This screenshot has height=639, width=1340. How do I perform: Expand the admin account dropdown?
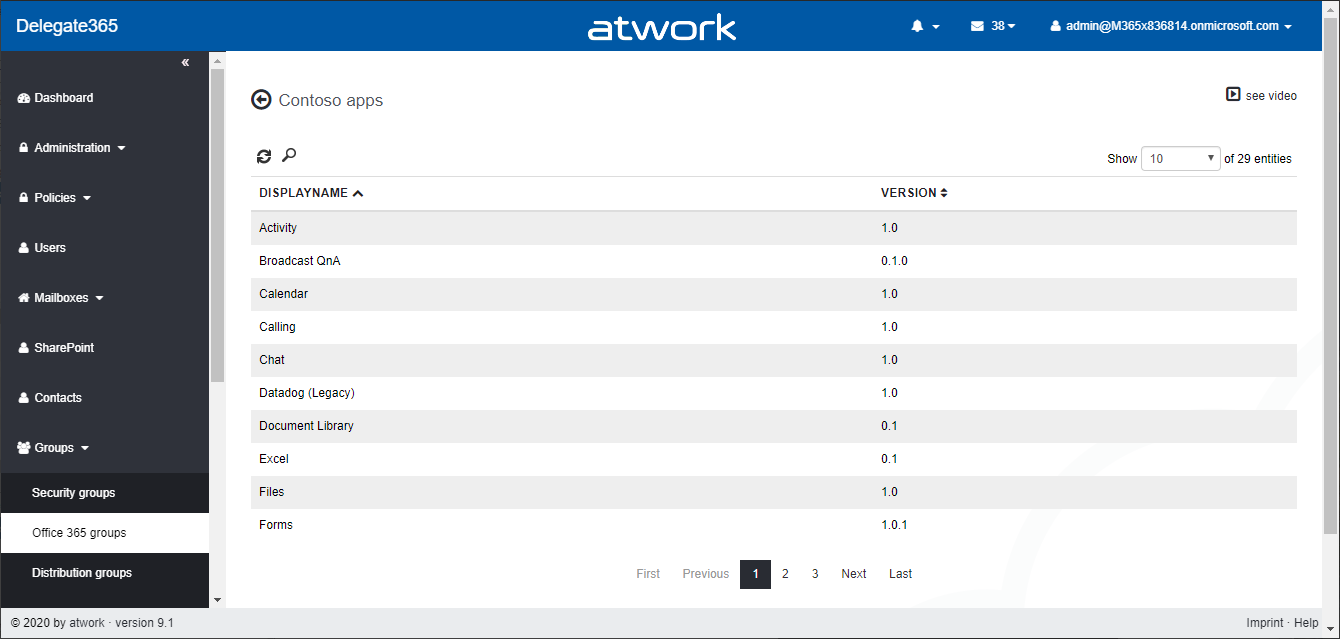pos(1171,26)
